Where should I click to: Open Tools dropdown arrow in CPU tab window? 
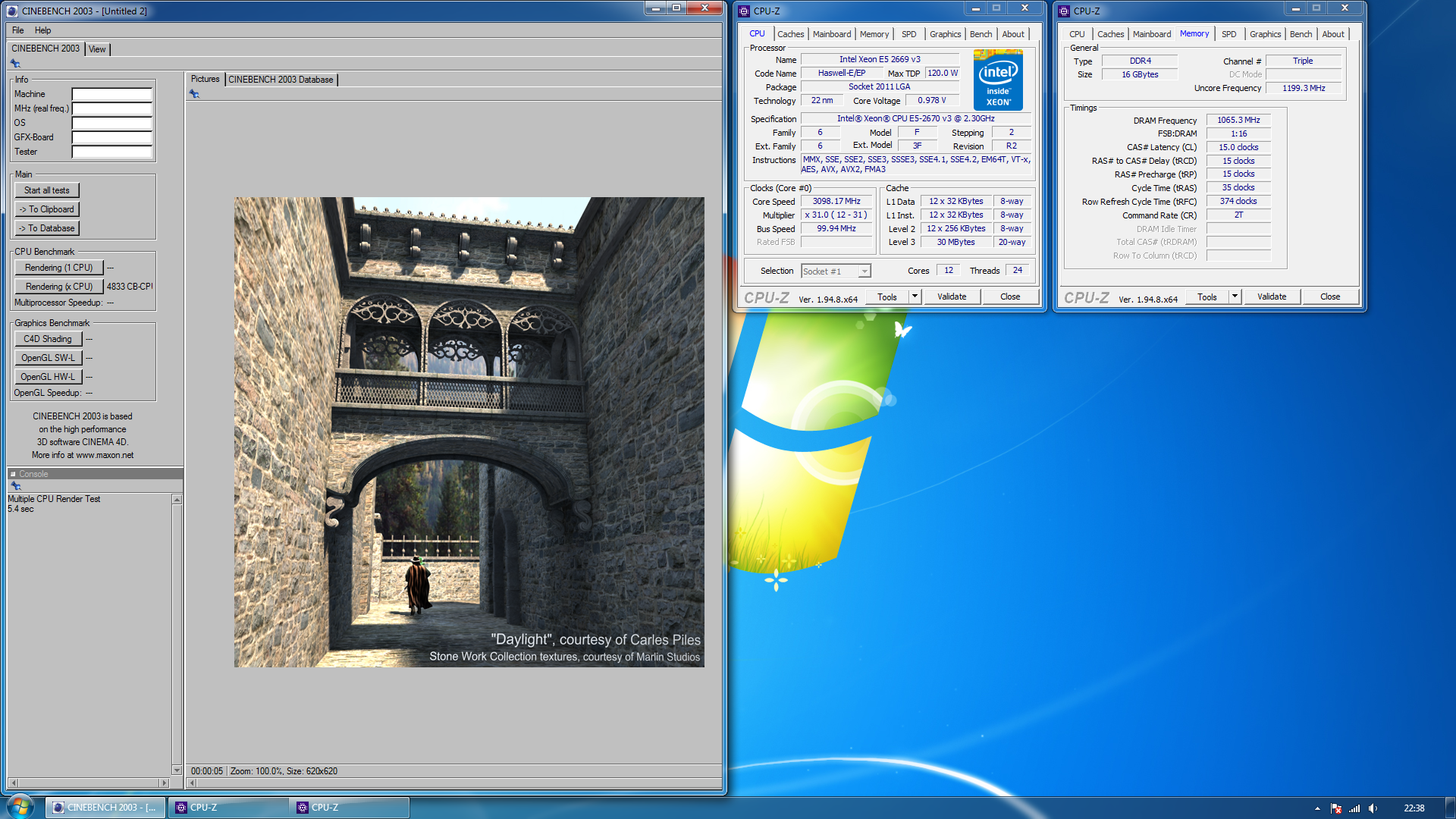(x=915, y=297)
